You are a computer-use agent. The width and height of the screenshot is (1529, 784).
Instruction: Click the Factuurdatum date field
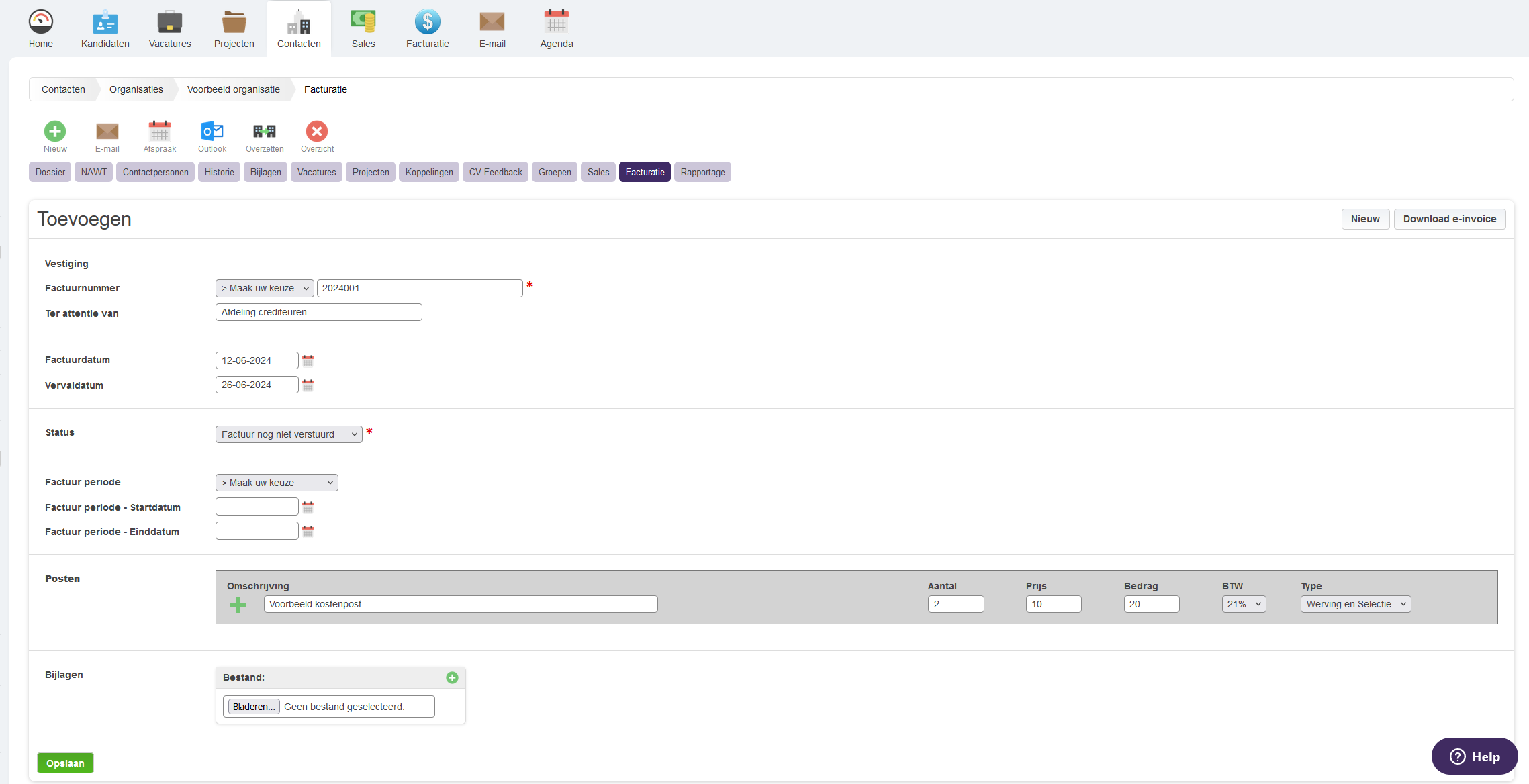tap(257, 360)
